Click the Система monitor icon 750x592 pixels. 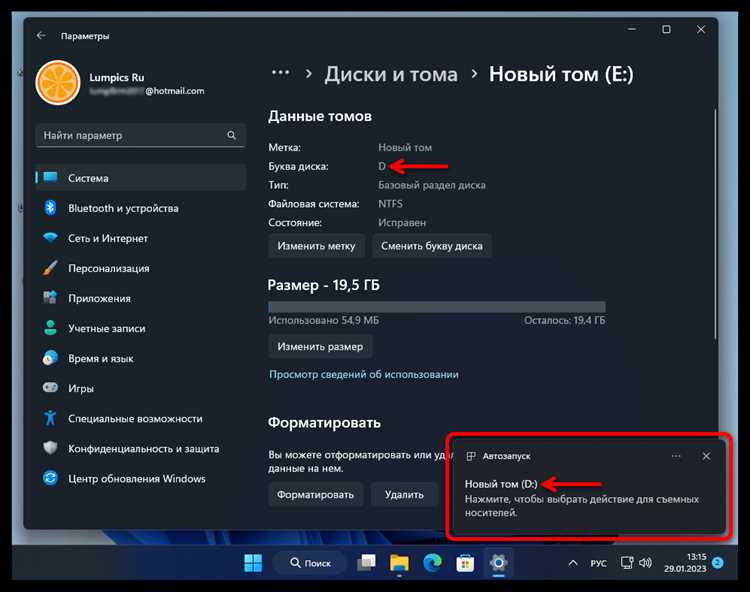pyautogui.click(x=50, y=177)
